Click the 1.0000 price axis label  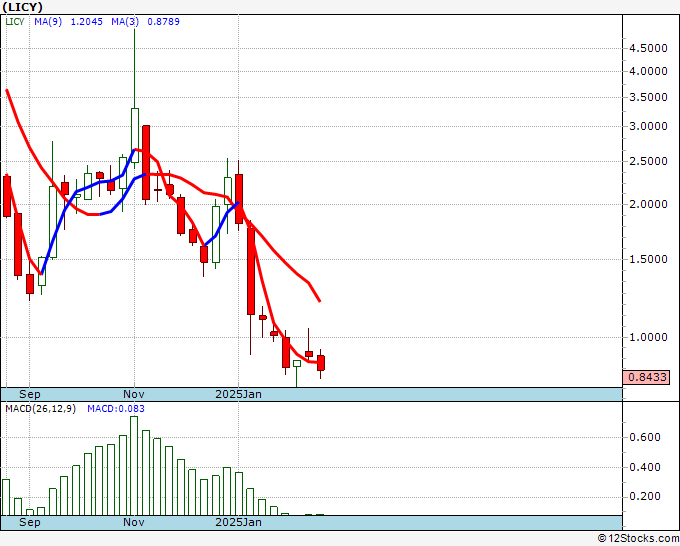pos(648,337)
